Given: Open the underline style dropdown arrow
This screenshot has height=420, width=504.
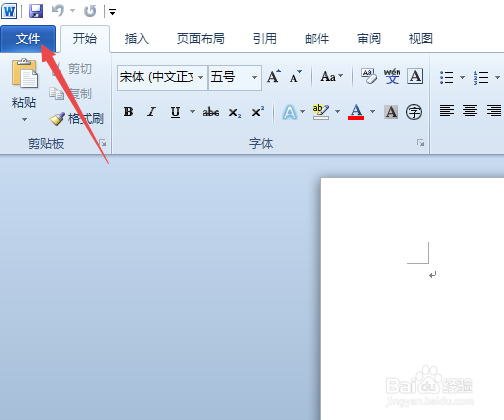Looking at the screenshot, I should click(x=192, y=111).
